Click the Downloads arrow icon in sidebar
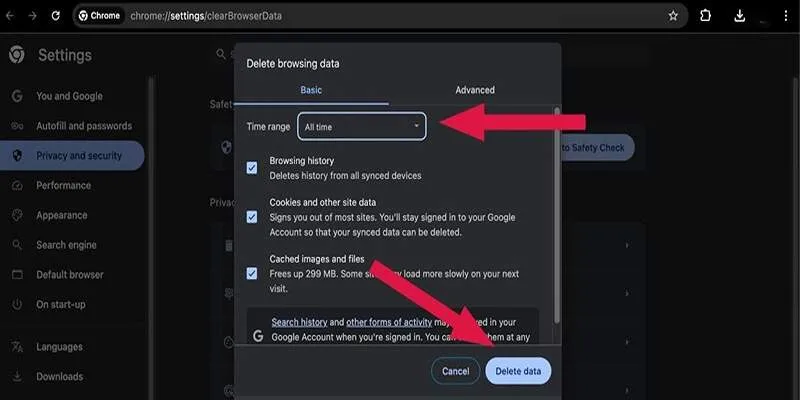Image resolution: width=800 pixels, height=400 pixels. coord(17,377)
